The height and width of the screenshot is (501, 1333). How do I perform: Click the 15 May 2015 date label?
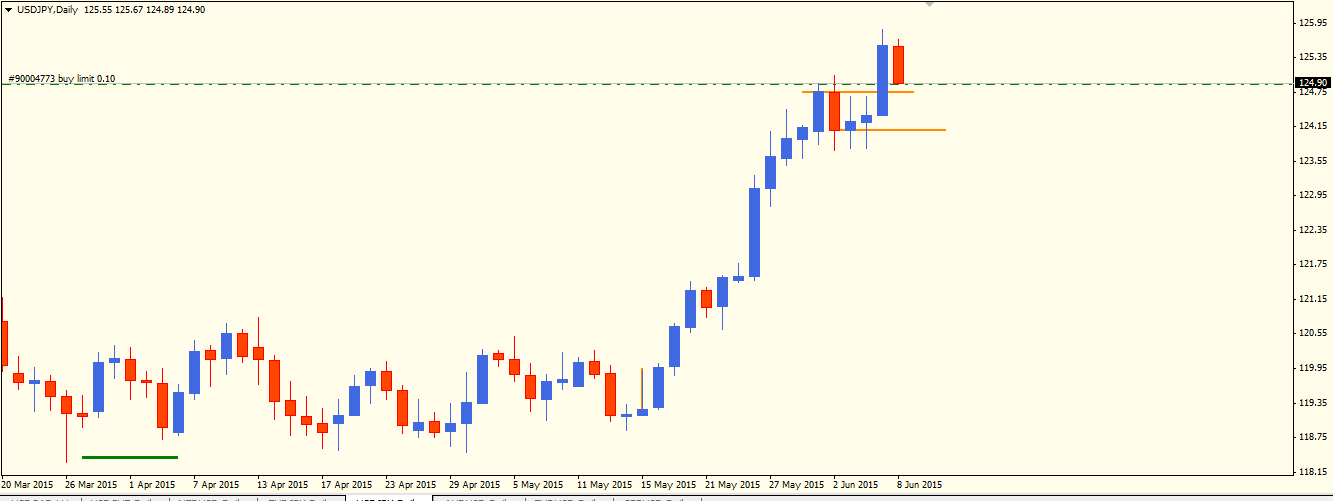pos(668,484)
